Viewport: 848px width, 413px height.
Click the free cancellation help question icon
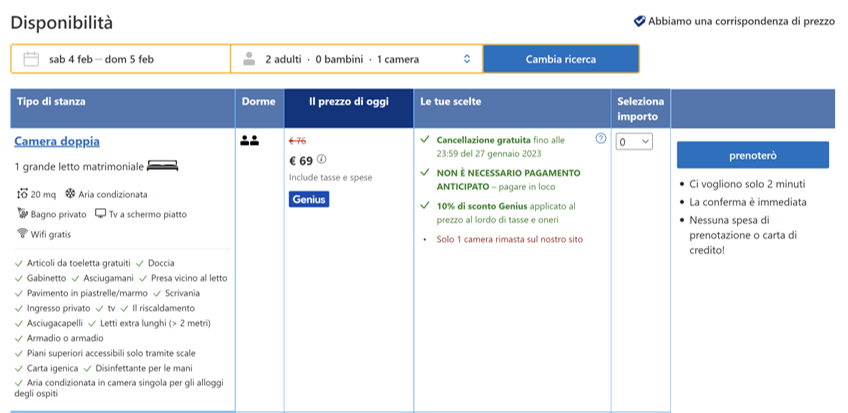[600, 139]
